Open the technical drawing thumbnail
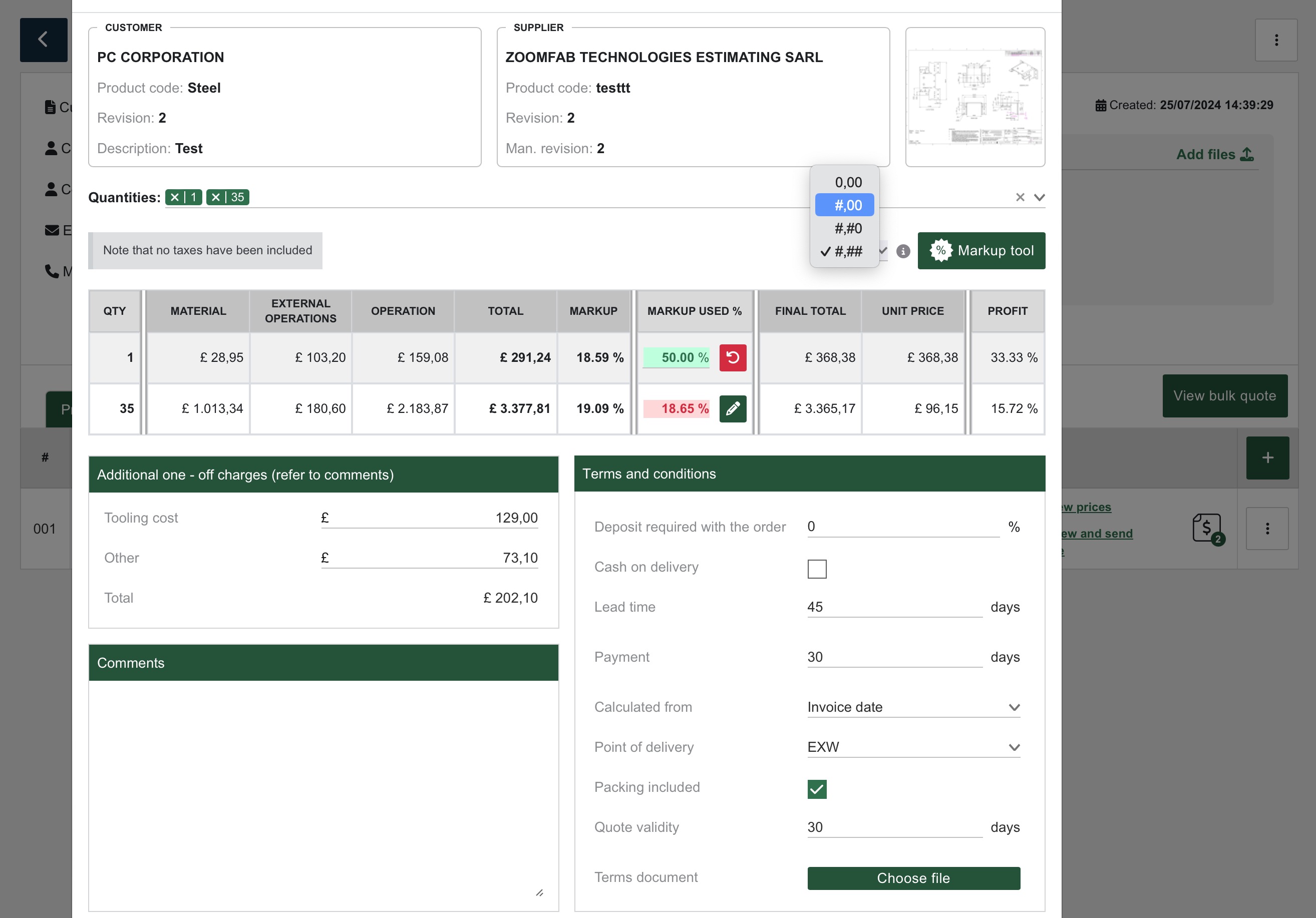This screenshot has width=1316, height=918. click(974, 97)
